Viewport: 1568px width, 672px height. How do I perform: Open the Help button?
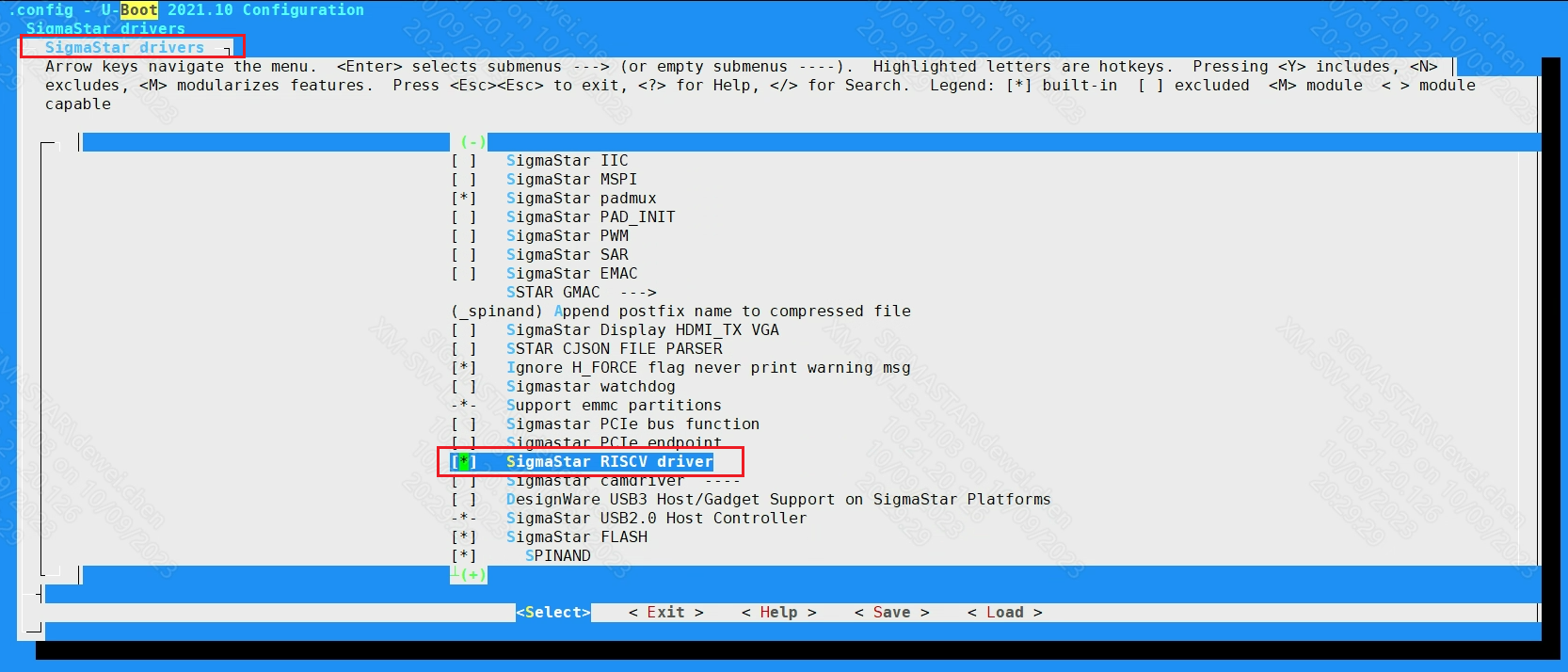tap(778, 613)
